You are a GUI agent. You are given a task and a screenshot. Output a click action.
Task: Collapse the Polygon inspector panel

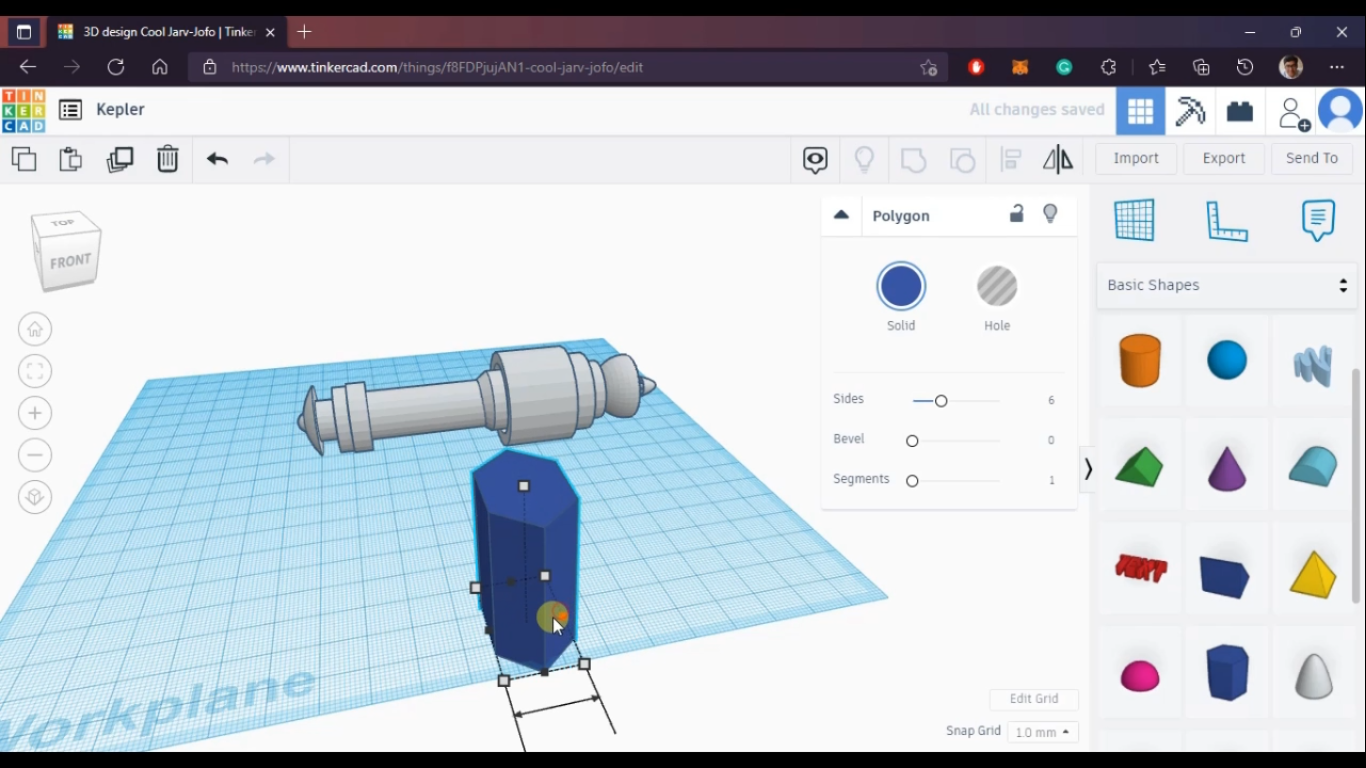pyautogui.click(x=841, y=215)
